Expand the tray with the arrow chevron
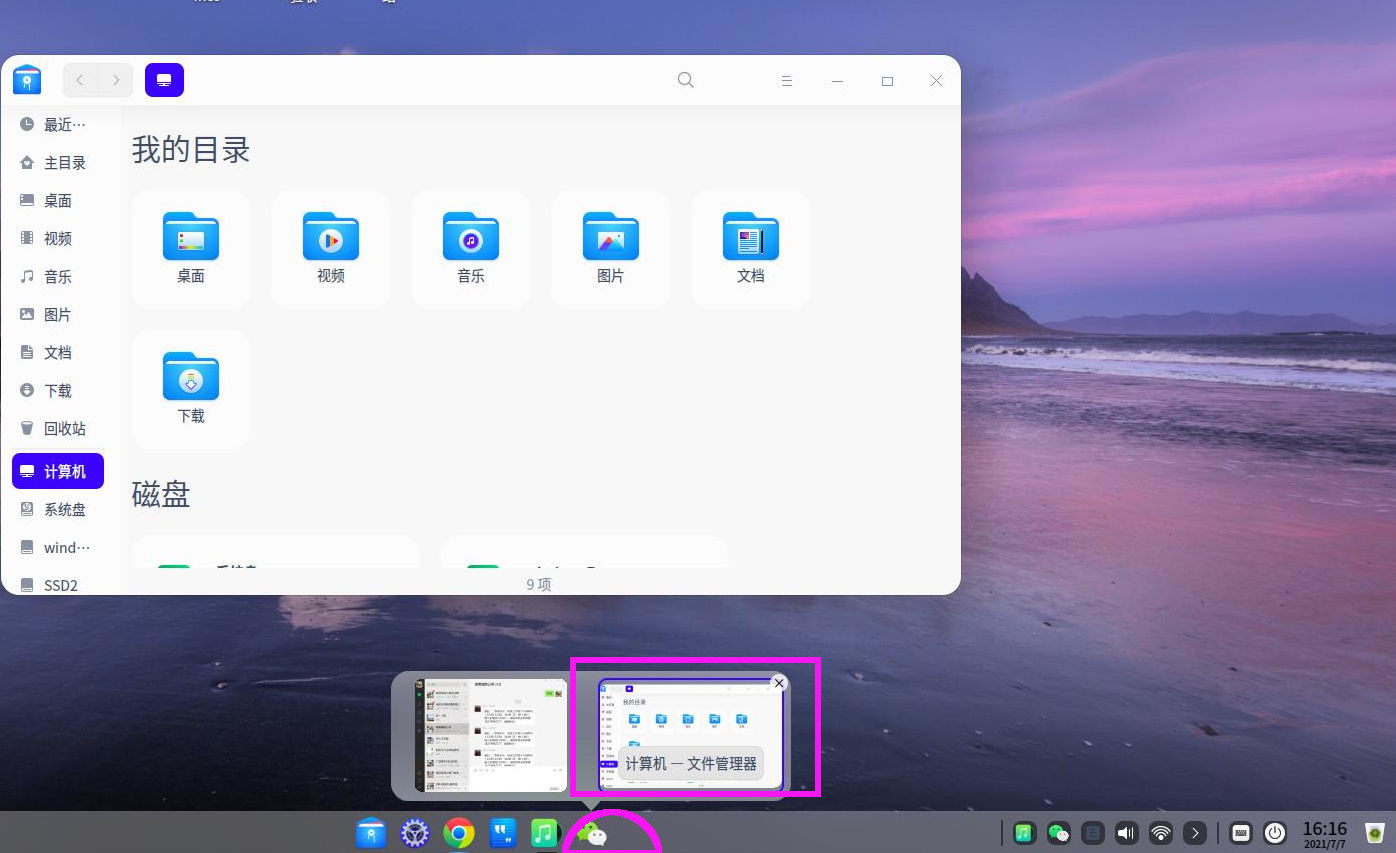1396x853 pixels. click(x=1195, y=832)
